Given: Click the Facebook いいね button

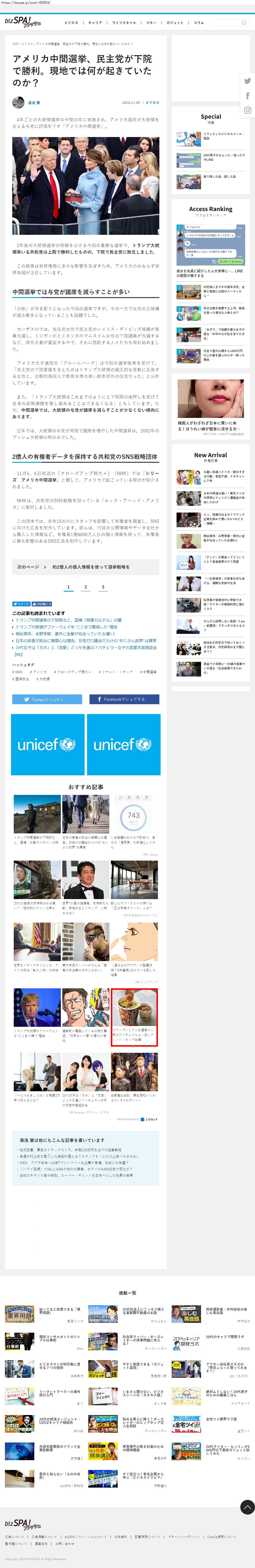Looking at the screenshot, I should click(41, 604).
